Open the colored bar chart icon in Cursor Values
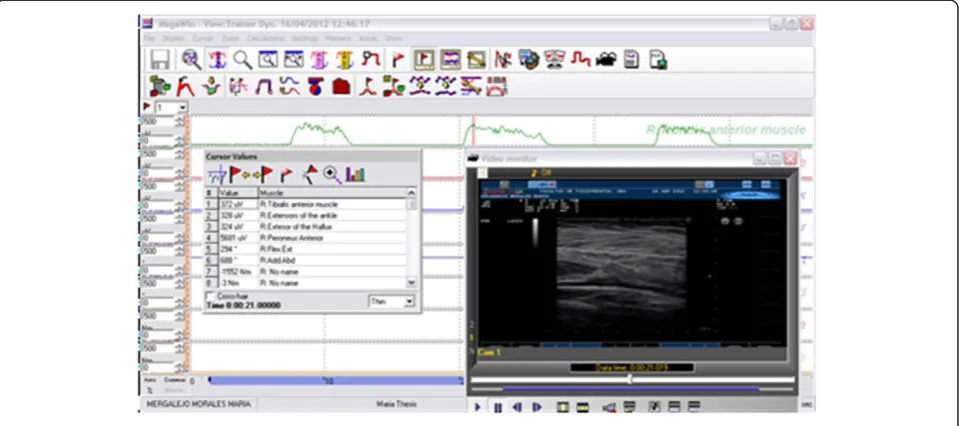 point(355,175)
